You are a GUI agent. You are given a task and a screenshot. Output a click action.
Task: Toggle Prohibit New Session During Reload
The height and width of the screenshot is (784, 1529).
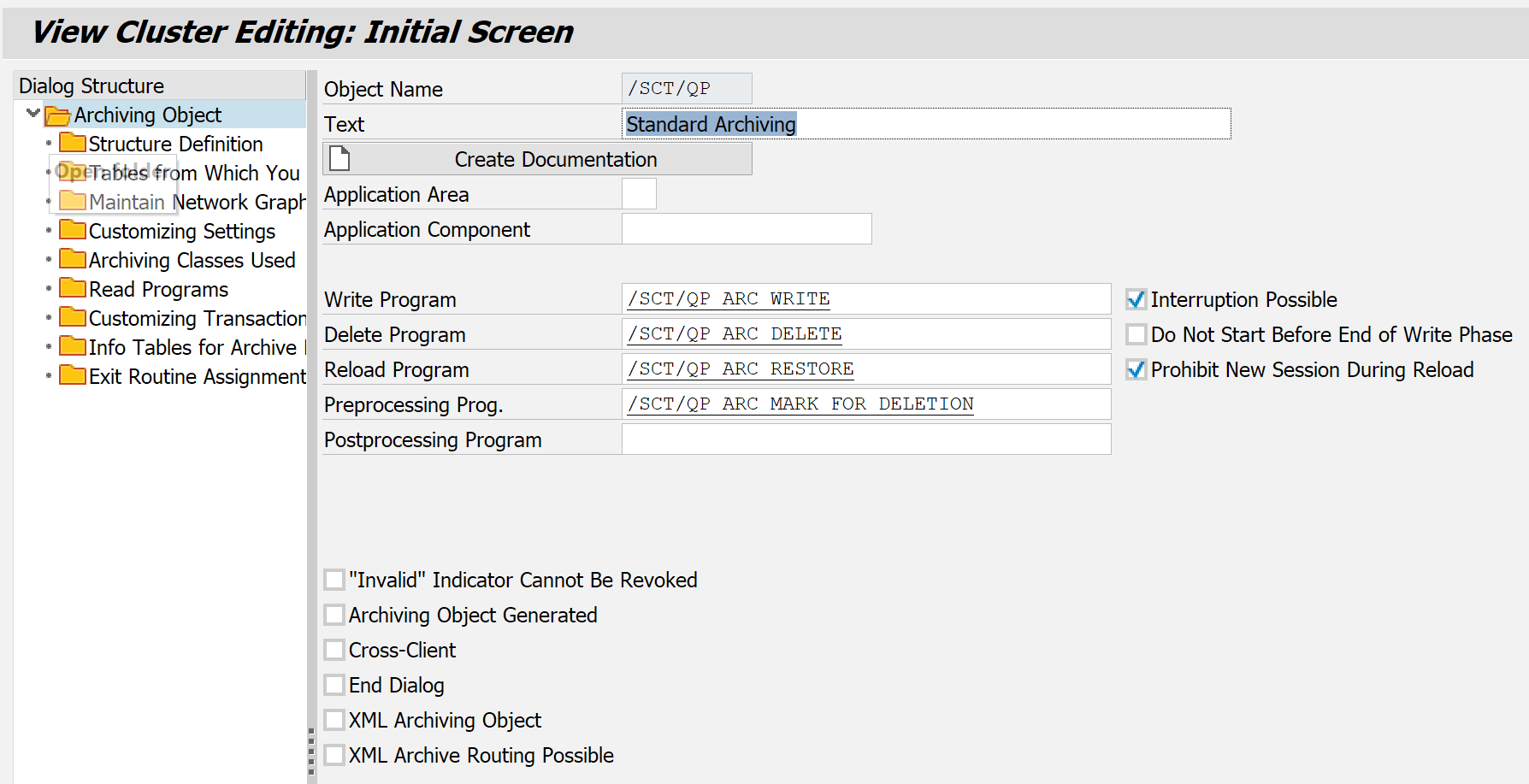[x=1136, y=369]
